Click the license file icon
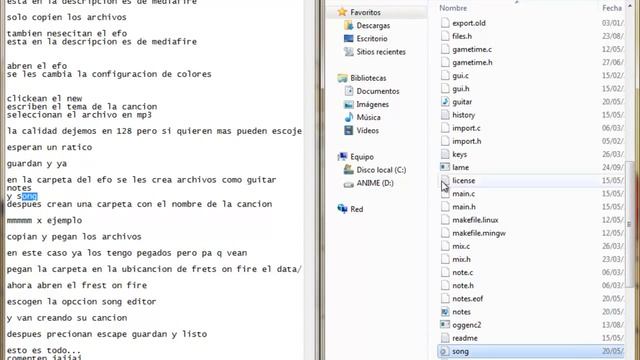640x360 pixels. click(x=445, y=180)
